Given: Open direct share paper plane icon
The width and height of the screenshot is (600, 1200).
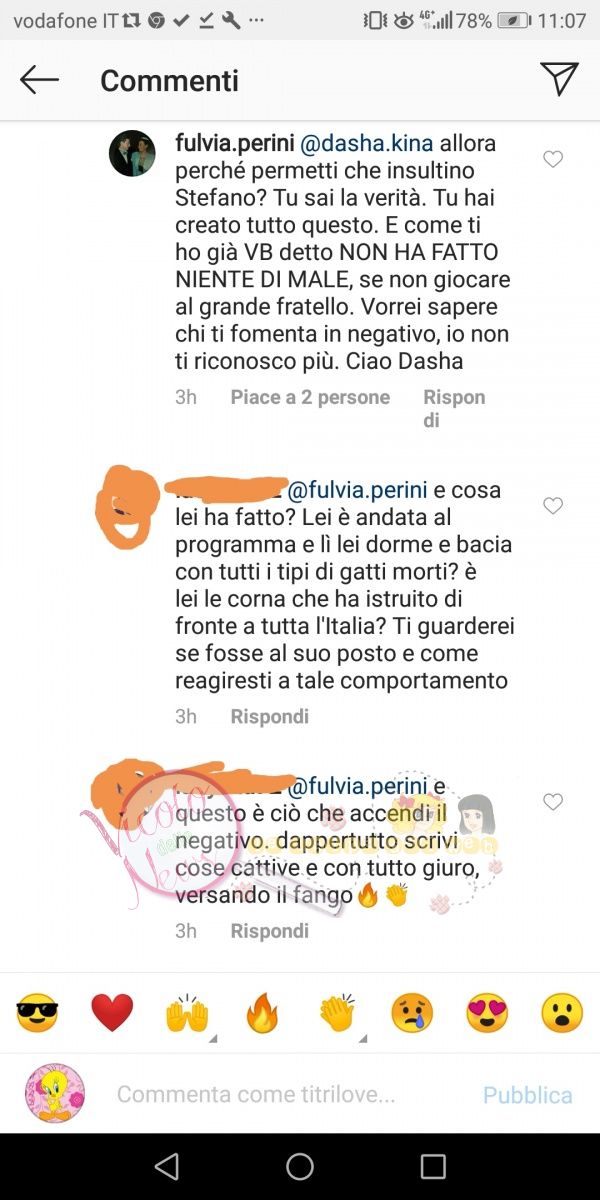Looking at the screenshot, I should 559,79.
